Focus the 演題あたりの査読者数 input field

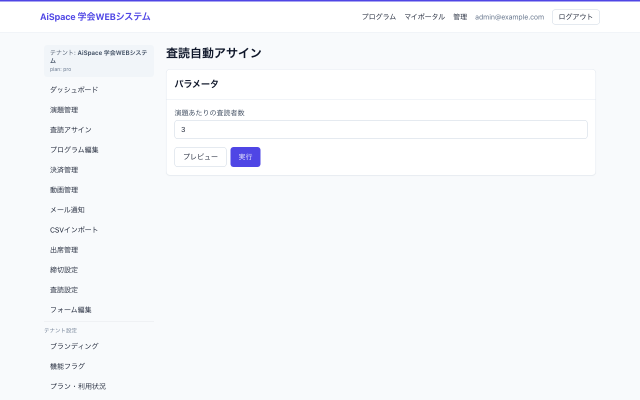pyautogui.click(x=381, y=129)
